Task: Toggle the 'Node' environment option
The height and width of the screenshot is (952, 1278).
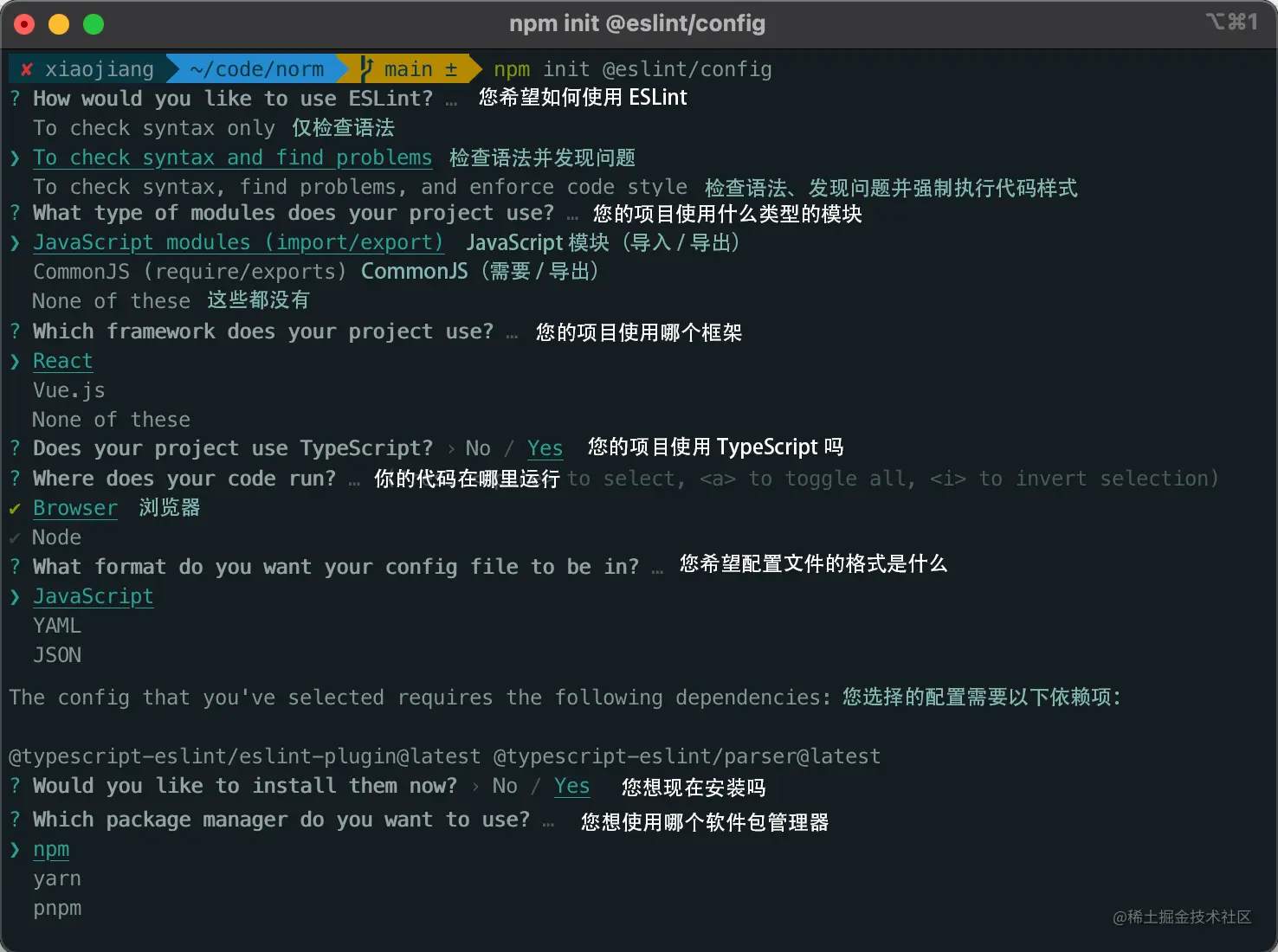Action: (56, 537)
